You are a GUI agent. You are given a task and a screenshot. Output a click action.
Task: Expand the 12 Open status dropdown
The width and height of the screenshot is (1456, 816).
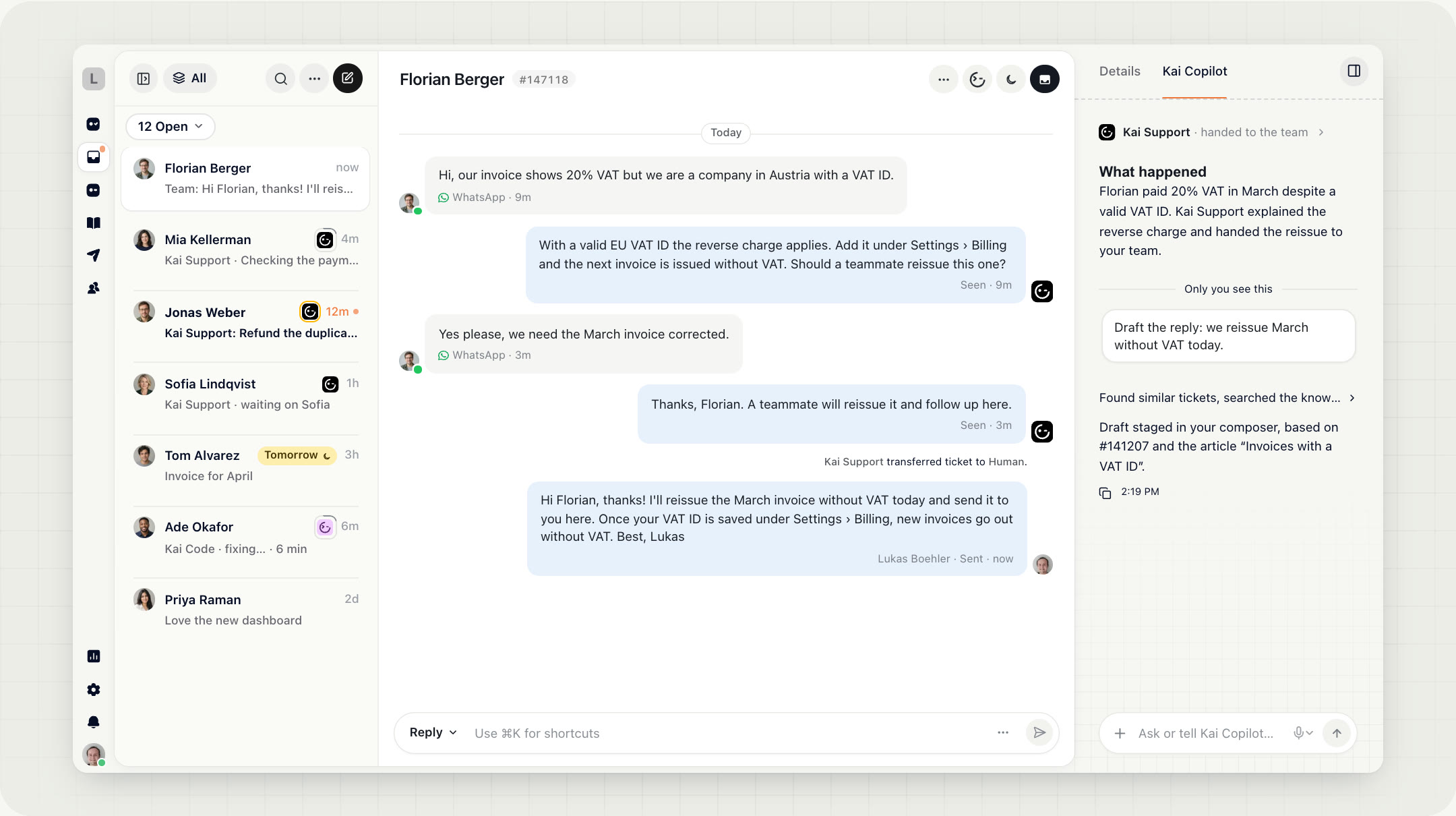(171, 127)
